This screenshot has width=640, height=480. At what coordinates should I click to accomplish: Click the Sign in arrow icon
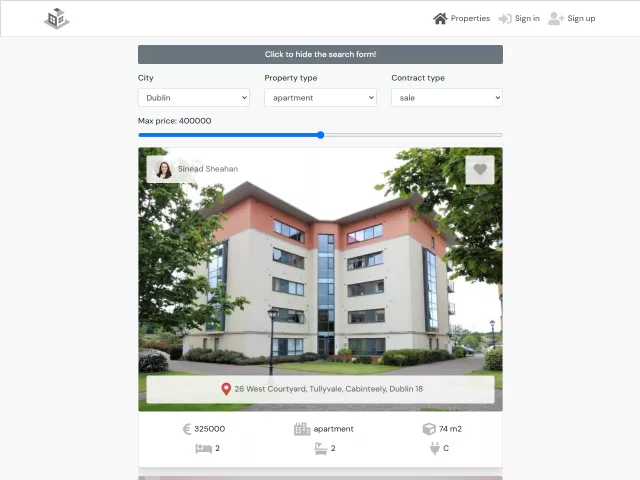pos(505,18)
